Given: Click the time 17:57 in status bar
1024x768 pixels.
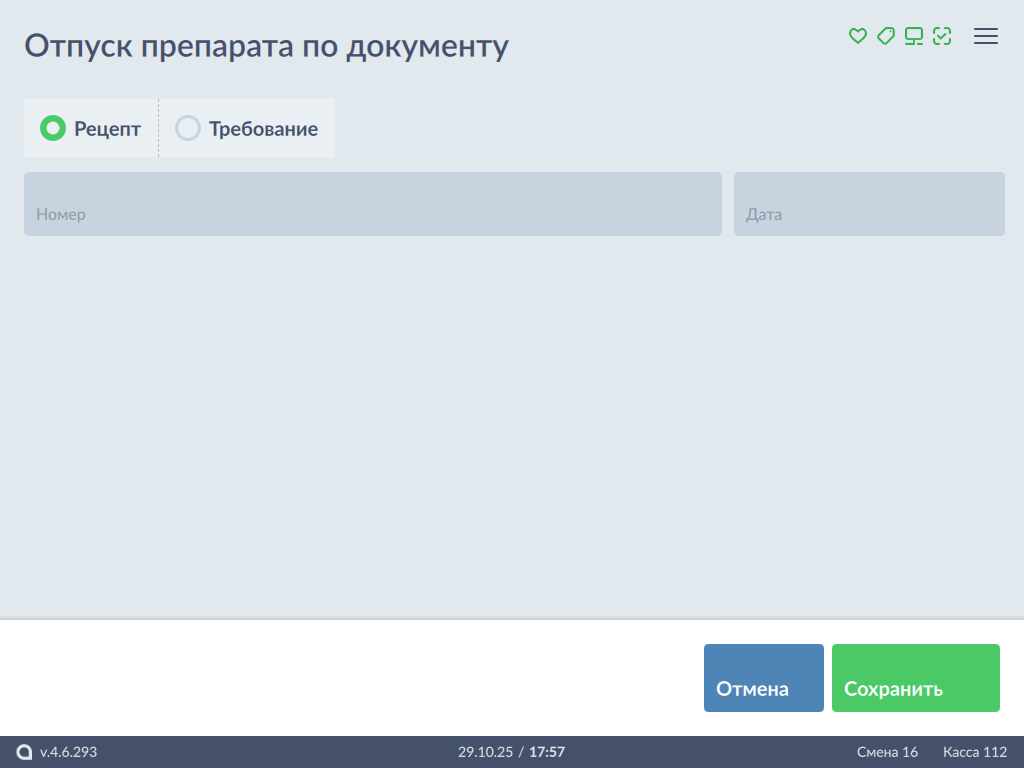Looking at the screenshot, I should coord(547,752).
